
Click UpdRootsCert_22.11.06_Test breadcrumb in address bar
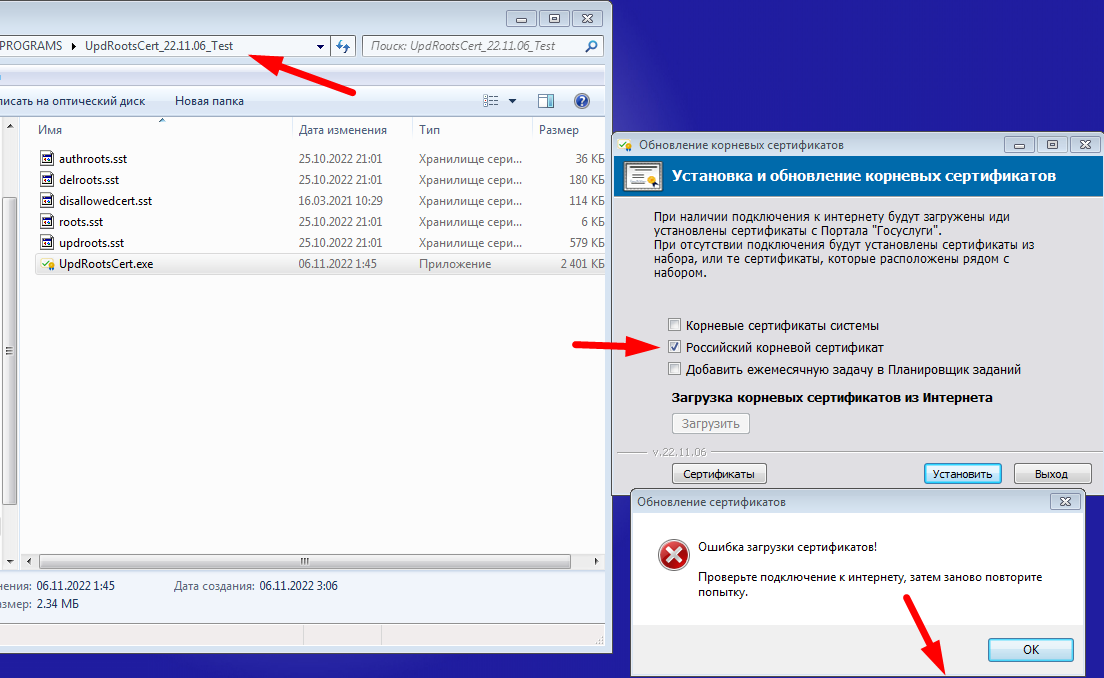[x=159, y=46]
